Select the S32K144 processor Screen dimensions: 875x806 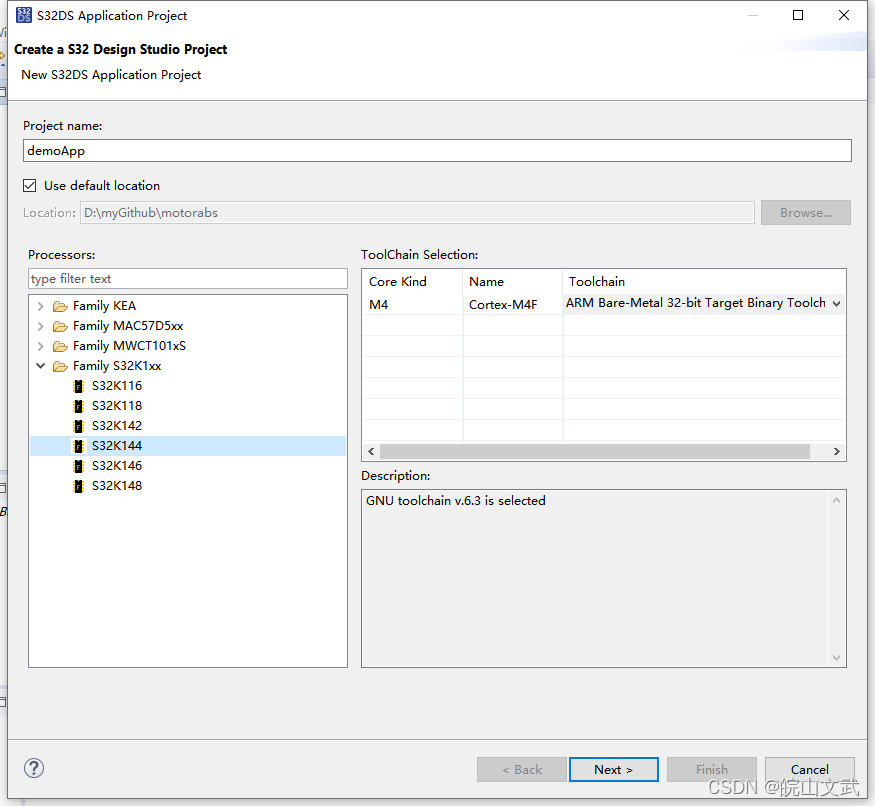pos(117,446)
